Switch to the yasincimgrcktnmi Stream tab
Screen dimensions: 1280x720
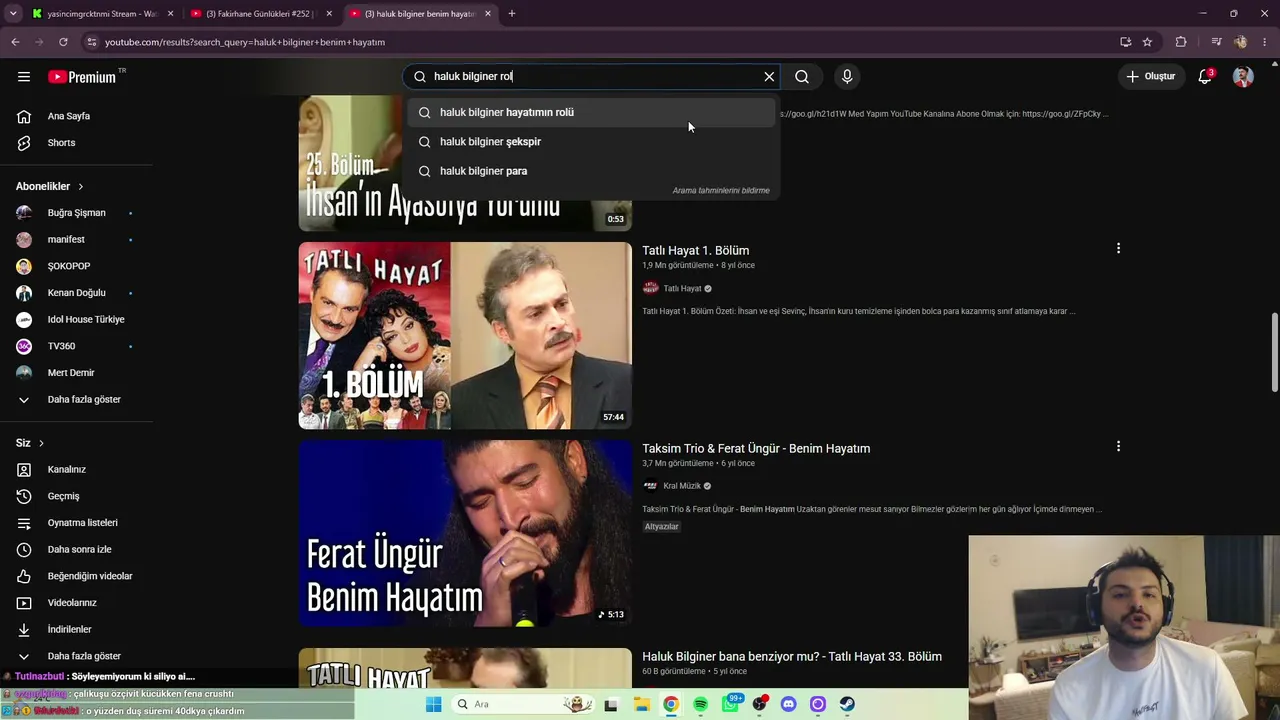coord(103,14)
